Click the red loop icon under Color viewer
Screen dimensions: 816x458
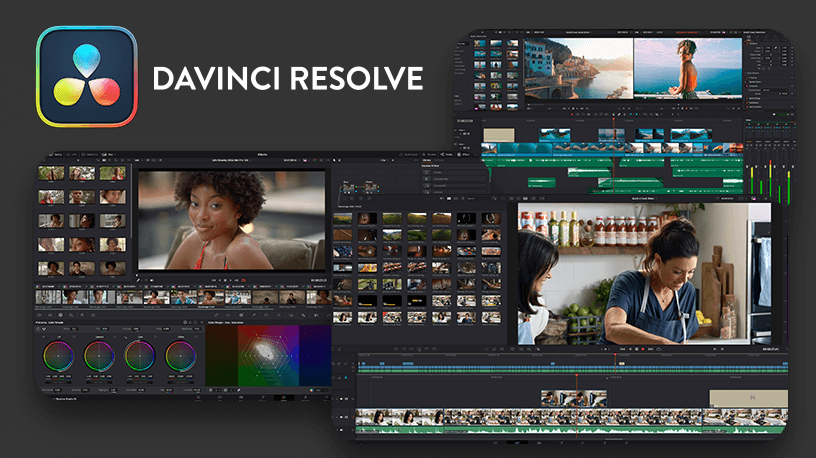(244, 281)
